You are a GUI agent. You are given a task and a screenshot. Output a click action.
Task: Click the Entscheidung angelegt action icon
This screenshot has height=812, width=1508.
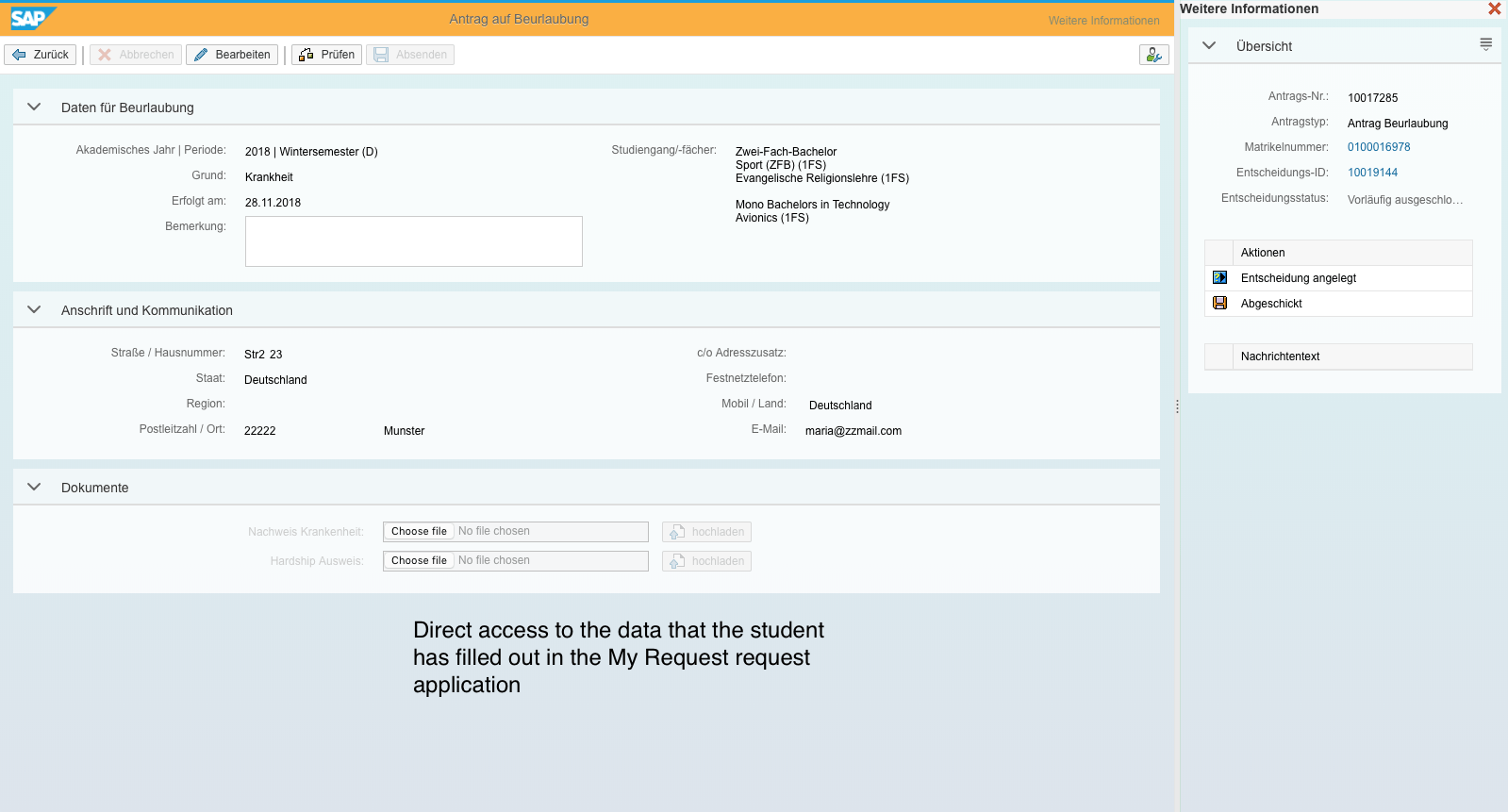pyautogui.click(x=1219, y=278)
